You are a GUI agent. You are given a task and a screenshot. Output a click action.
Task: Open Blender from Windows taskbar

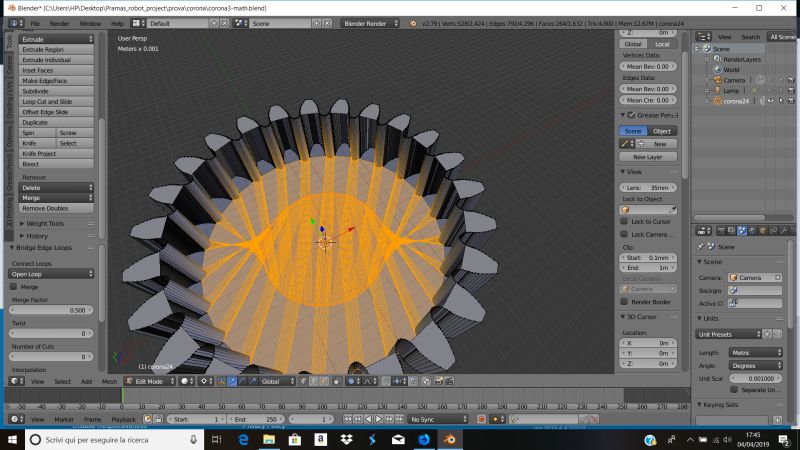coord(449,439)
